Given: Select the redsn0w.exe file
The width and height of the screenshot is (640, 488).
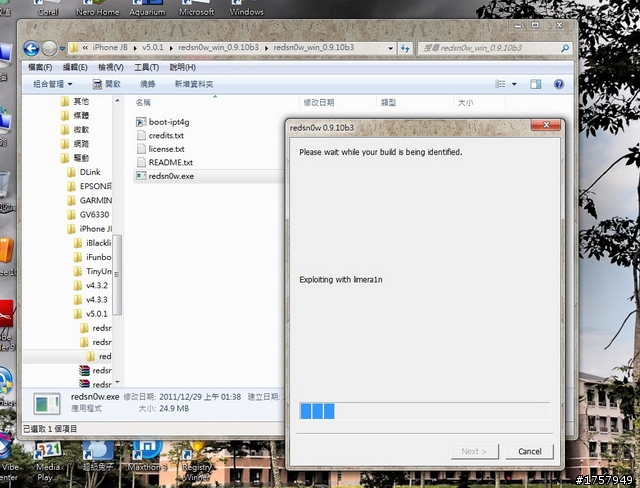Looking at the screenshot, I should click(x=165, y=176).
